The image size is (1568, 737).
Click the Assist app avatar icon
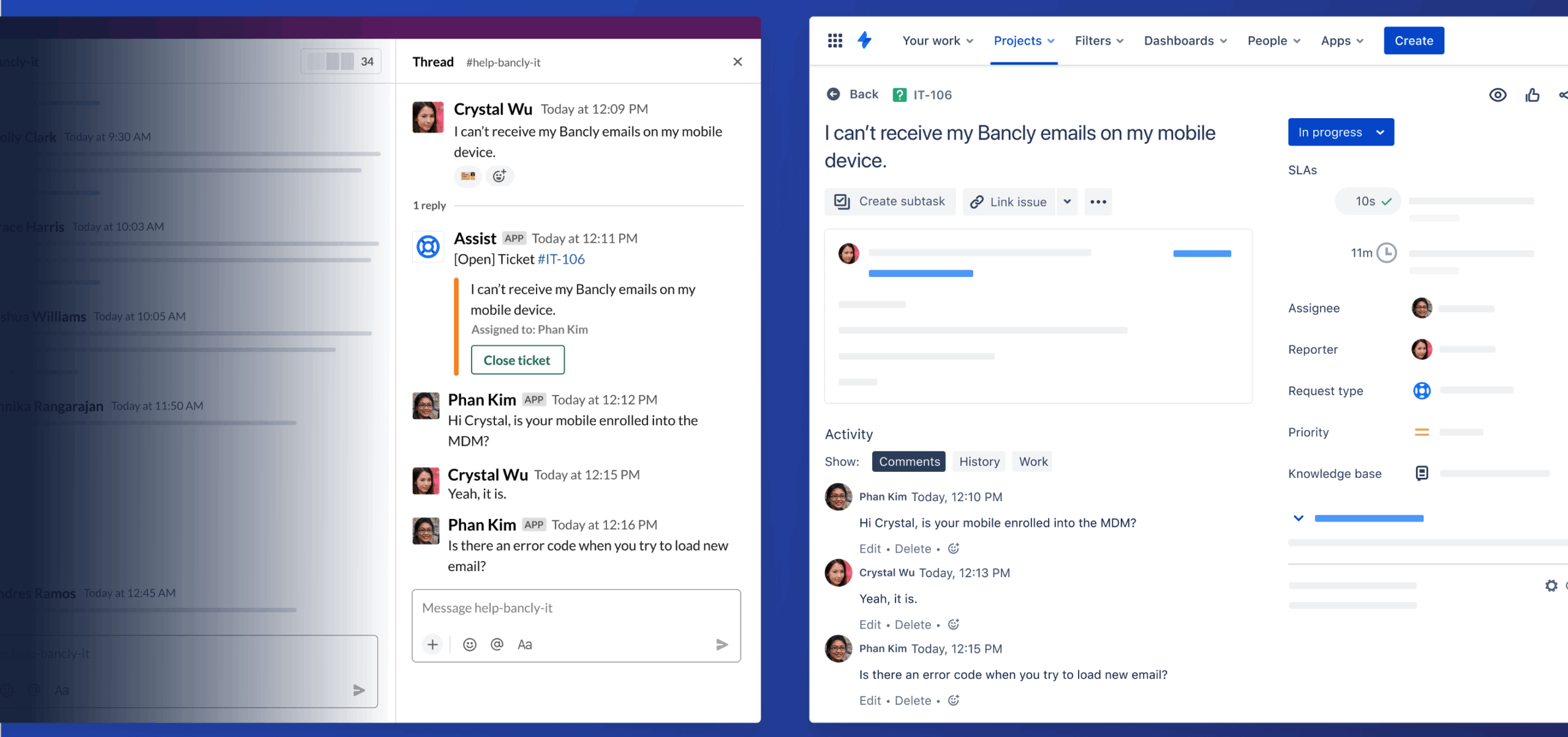tap(428, 247)
